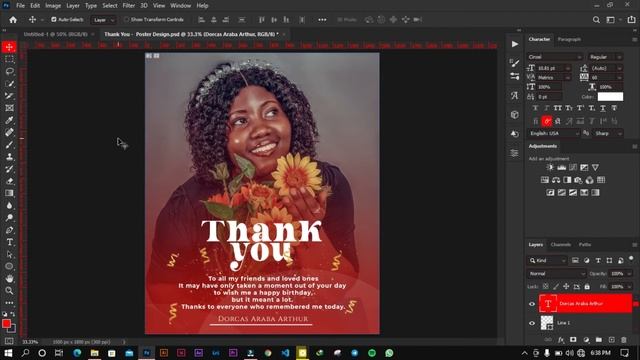Screen dimensions: 640x360
Task: Open the font family dropdown
Action: [555, 57]
